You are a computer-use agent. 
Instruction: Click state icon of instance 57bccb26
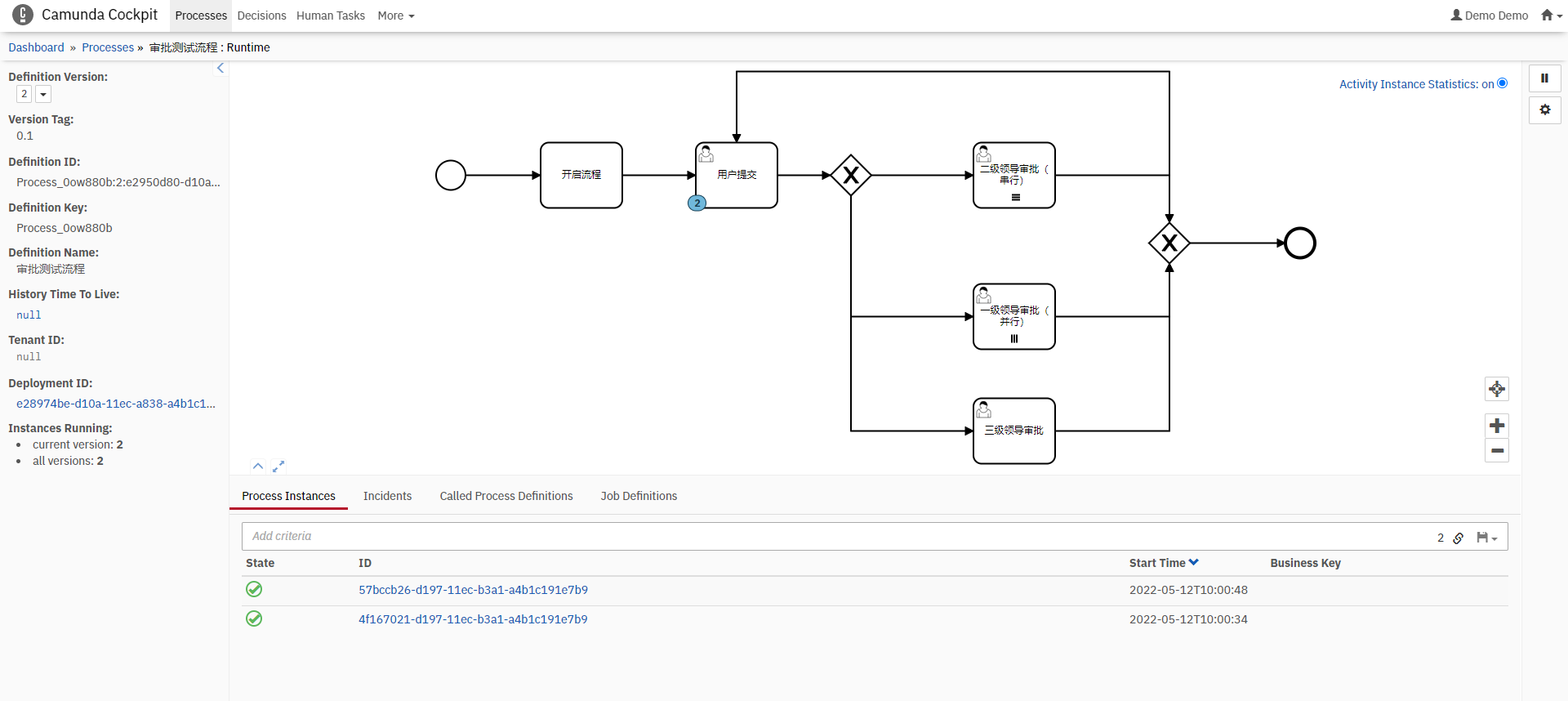tap(254, 589)
